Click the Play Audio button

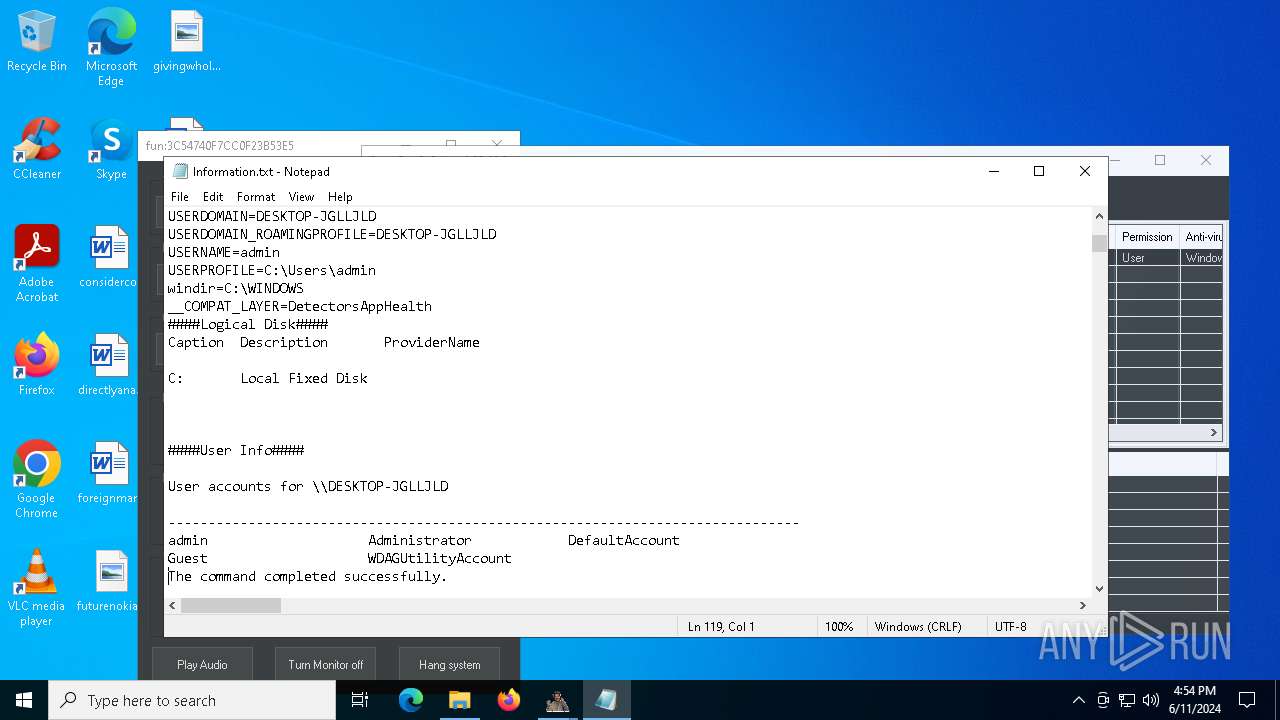coord(202,664)
